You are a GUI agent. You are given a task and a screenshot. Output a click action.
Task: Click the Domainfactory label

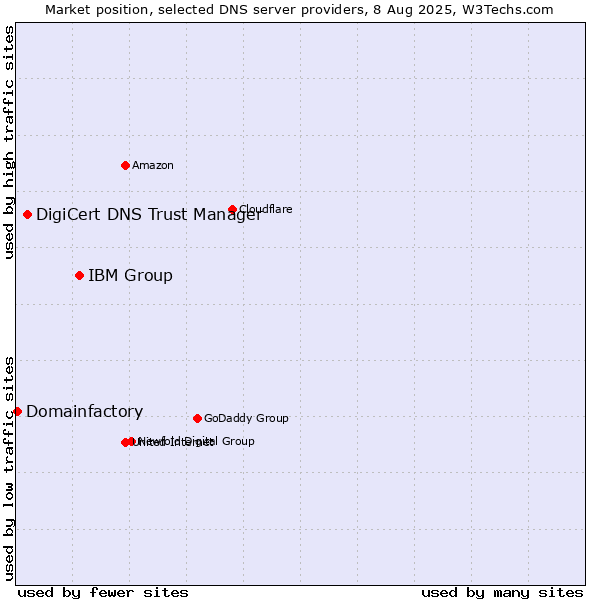pos(85,411)
